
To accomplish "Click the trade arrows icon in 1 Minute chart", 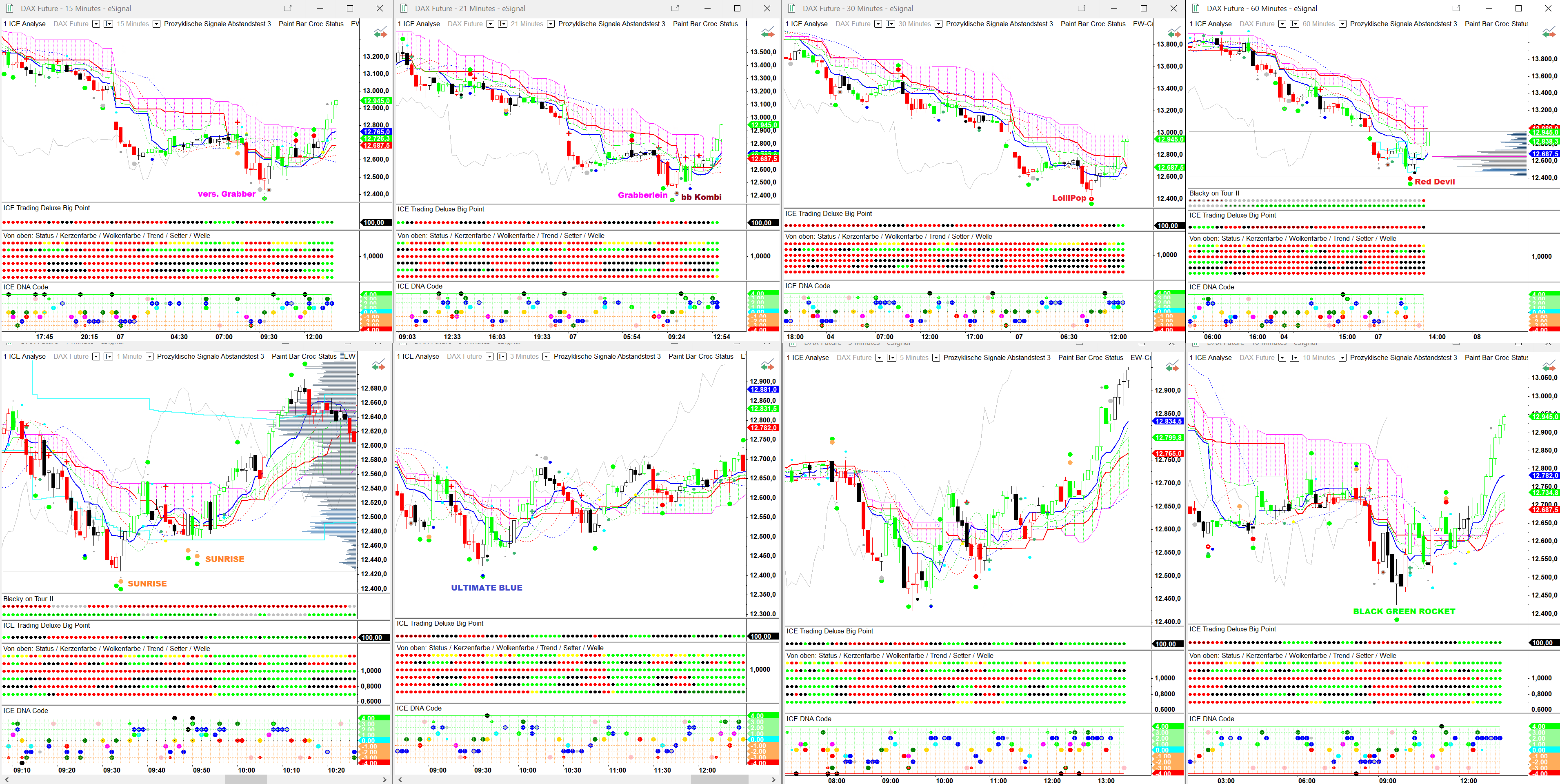I will 378,365.
